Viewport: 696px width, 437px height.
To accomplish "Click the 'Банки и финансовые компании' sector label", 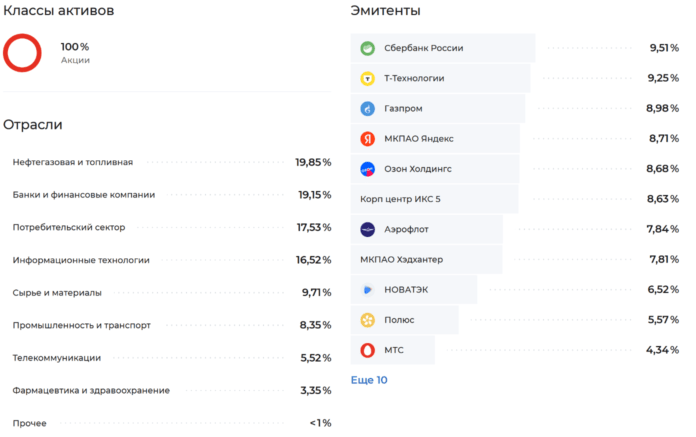I will [84, 195].
